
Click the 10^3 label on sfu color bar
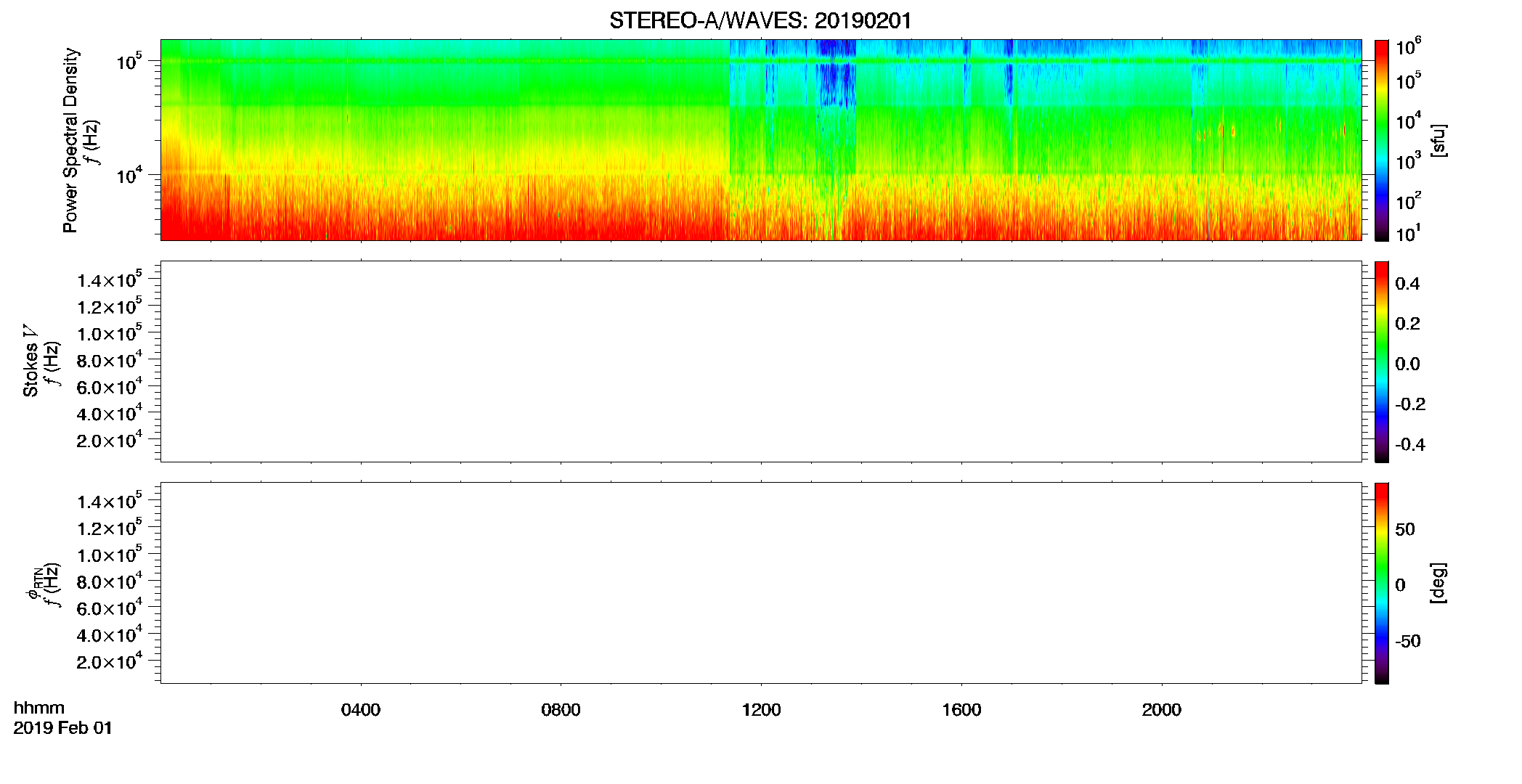tap(1409, 161)
